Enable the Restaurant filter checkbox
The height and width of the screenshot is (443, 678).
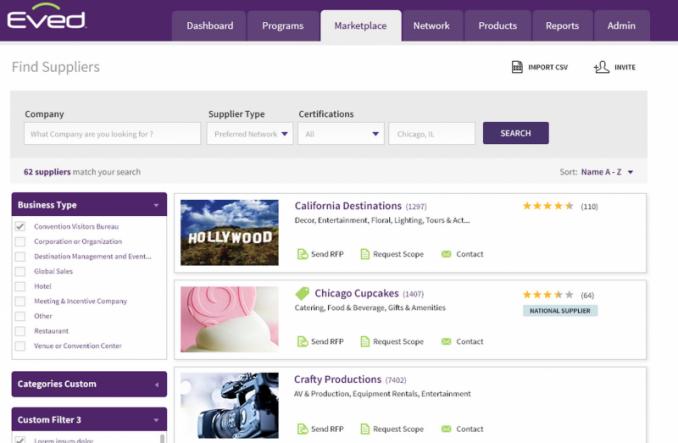pyautogui.click(x=20, y=331)
